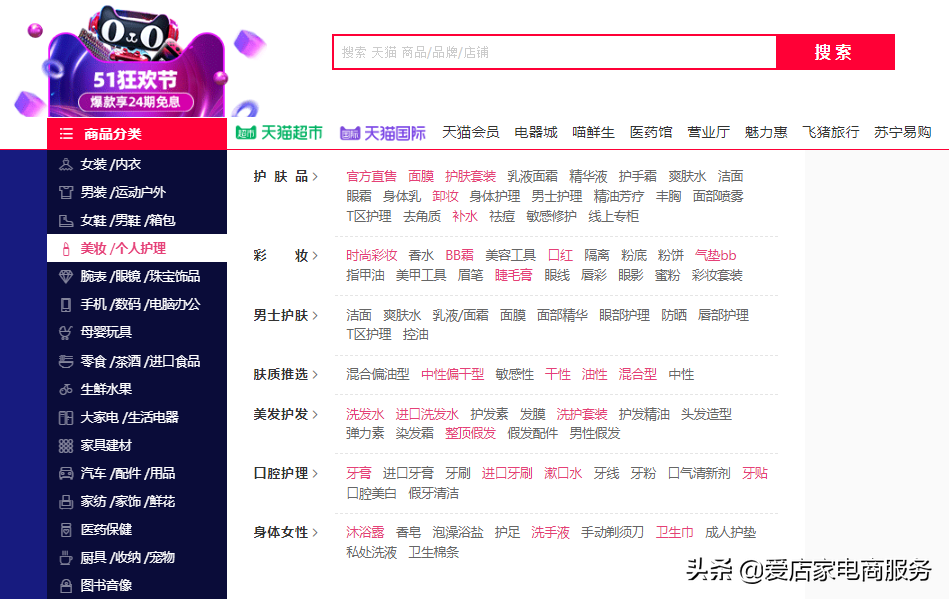
Task: Click the 女装/内衣 category icon
Action: pyautogui.click(x=65, y=165)
